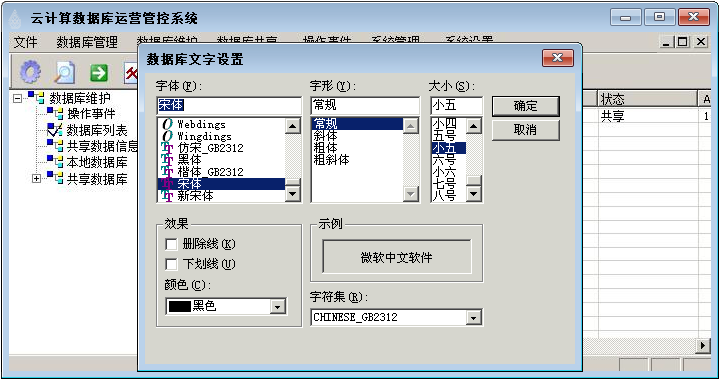Viewport: 720px width, 380px height.
Task: Click the green arrow toolbar icon
Action: coord(99,73)
